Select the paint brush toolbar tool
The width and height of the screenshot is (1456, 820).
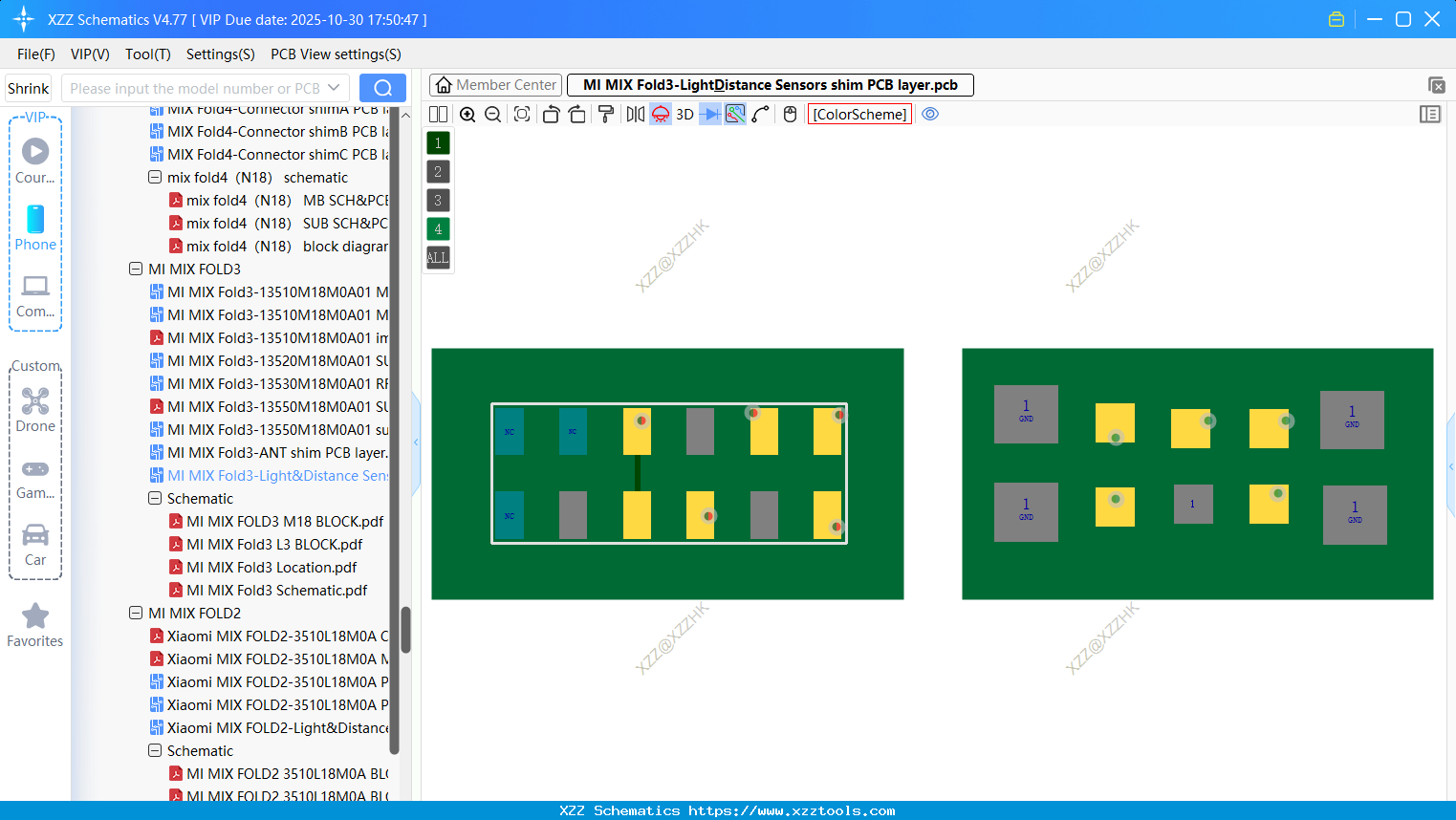point(605,114)
